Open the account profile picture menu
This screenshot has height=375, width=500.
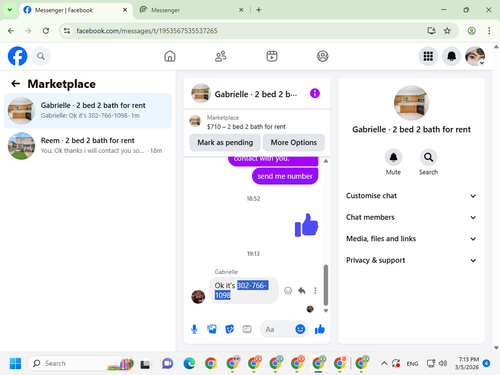click(x=475, y=56)
